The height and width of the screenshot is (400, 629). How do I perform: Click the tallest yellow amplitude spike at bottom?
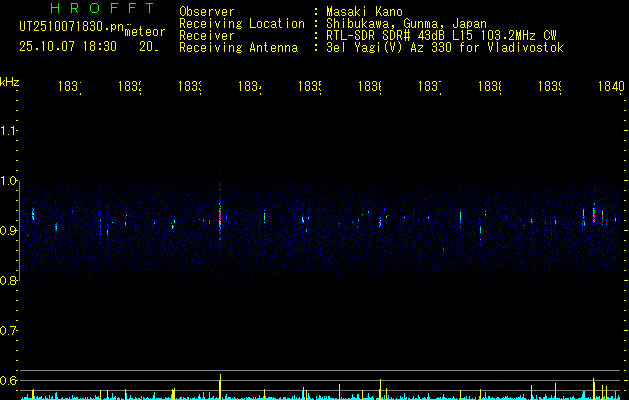pos(220,386)
